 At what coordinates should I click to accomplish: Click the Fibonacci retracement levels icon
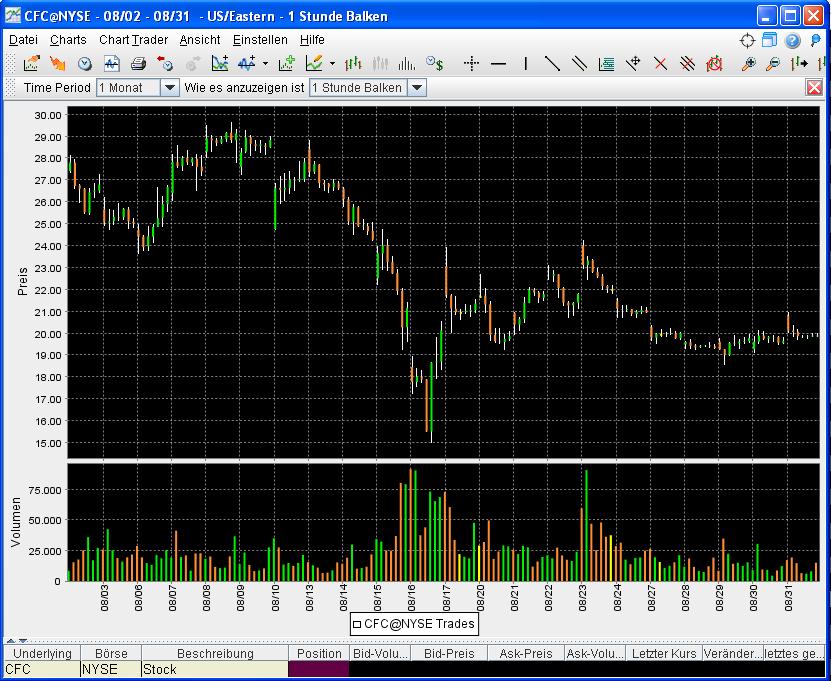(x=606, y=64)
